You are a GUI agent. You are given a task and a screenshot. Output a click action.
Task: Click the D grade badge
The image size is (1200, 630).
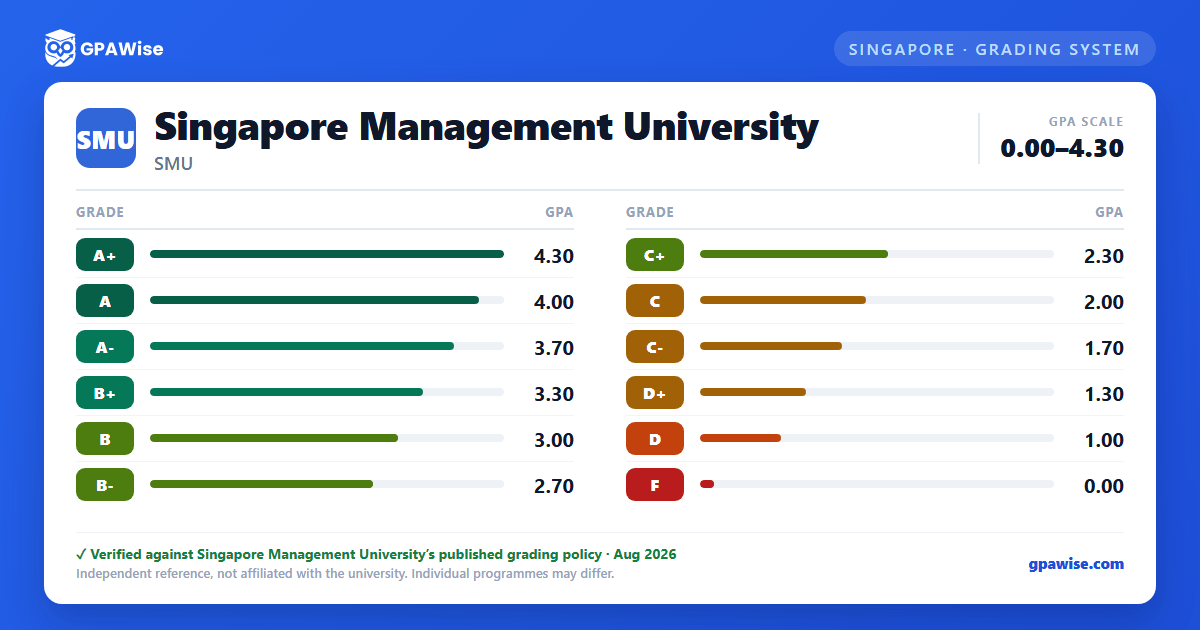click(655, 439)
